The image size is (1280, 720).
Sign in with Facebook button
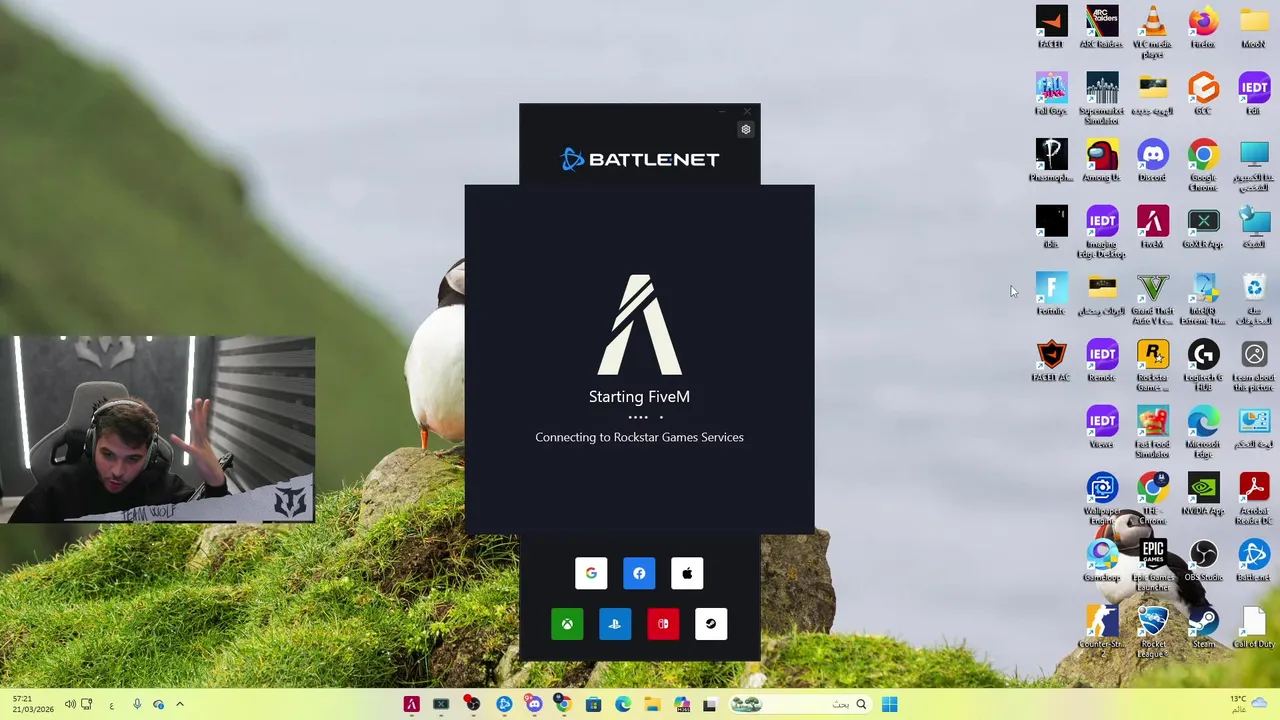(639, 573)
